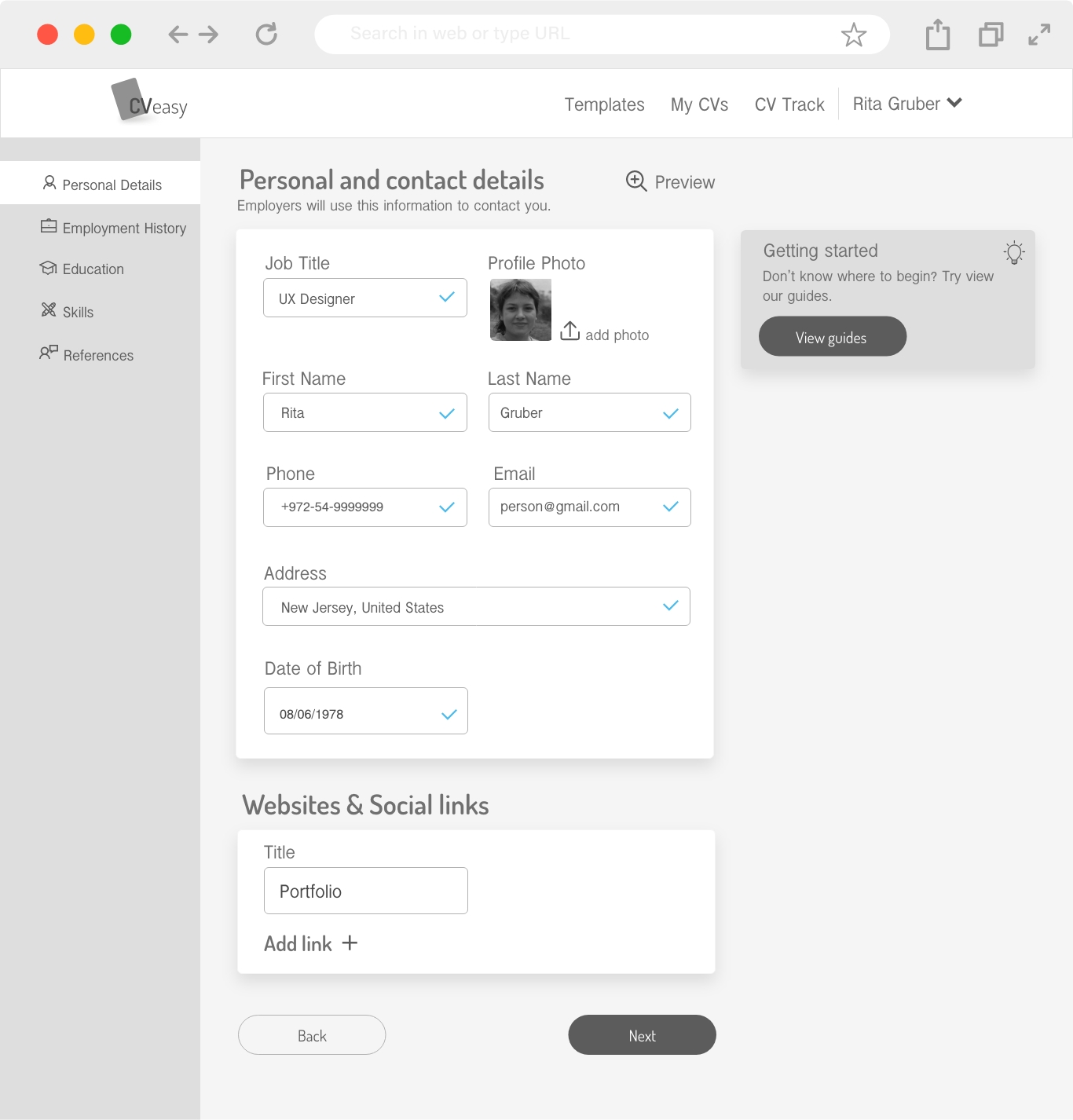
Task: Click the plus icon beside Add link
Action: [350, 943]
